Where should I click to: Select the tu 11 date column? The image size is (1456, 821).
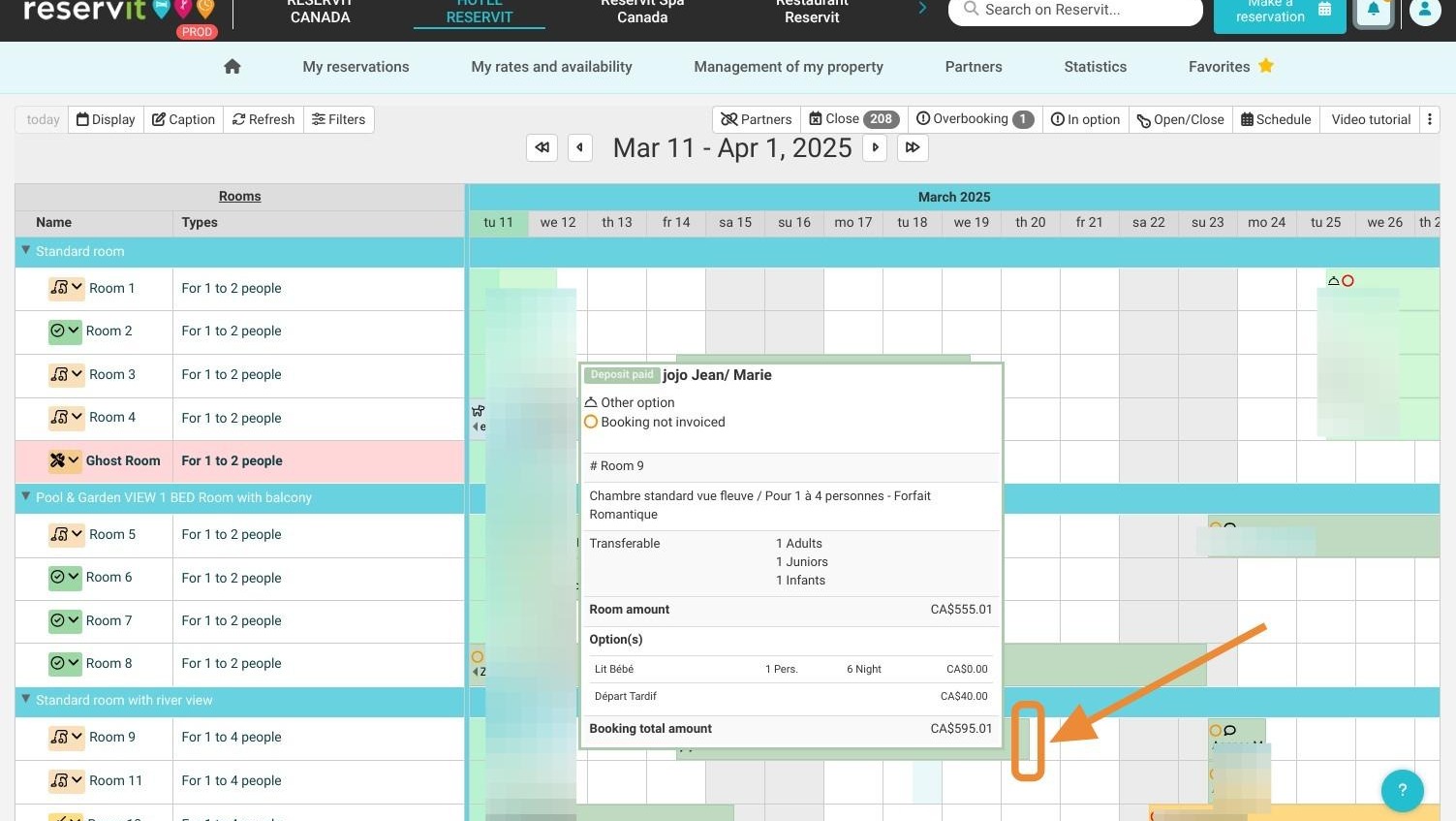coord(498,222)
